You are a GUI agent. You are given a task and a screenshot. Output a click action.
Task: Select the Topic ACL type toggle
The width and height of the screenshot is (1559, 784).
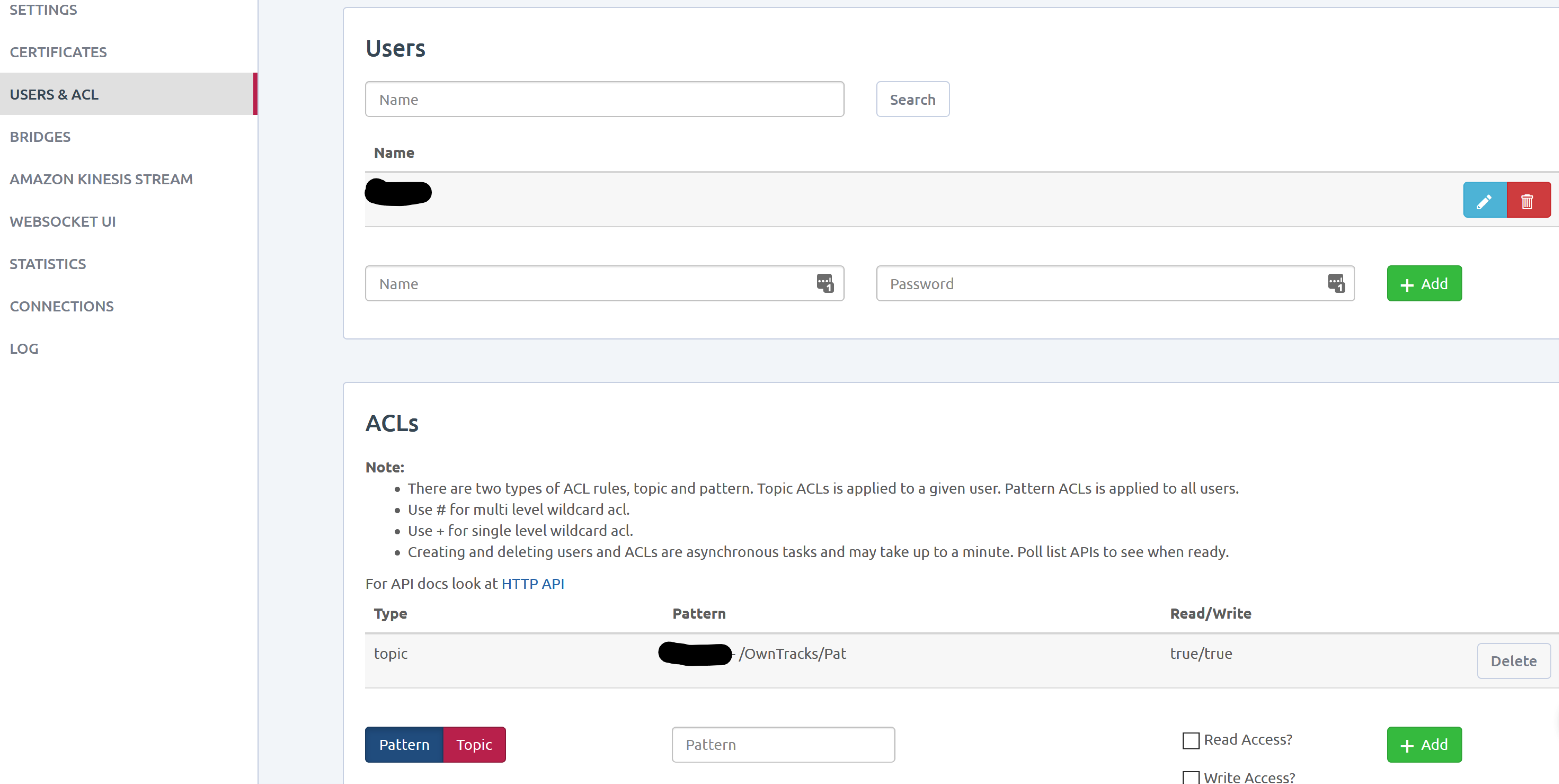click(x=474, y=745)
